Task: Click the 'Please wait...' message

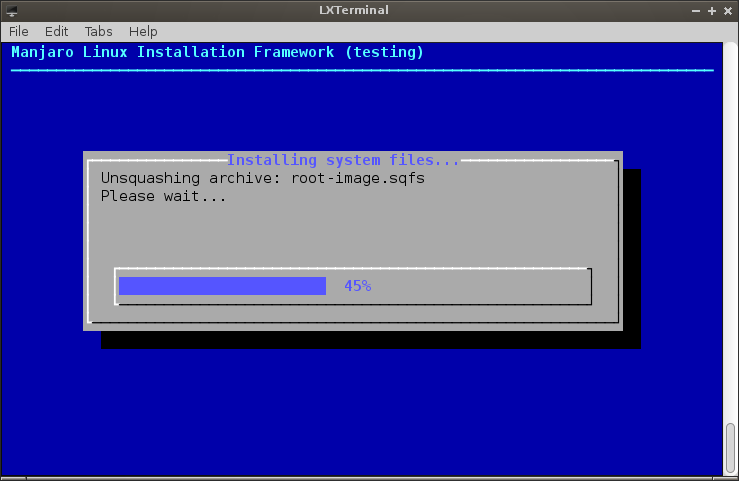Action: pyautogui.click(x=163, y=196)
